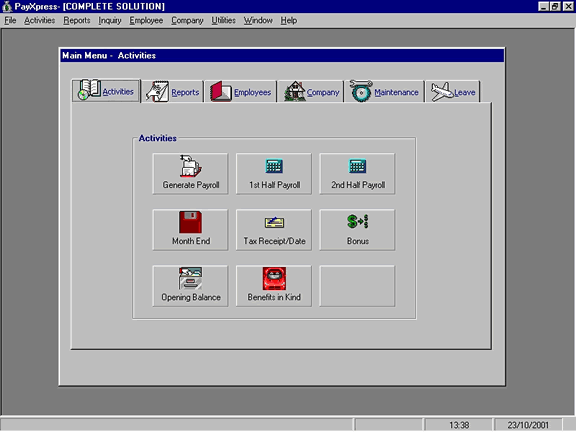
Task: Select the Activities tab
Action: [x=106, y=91]
